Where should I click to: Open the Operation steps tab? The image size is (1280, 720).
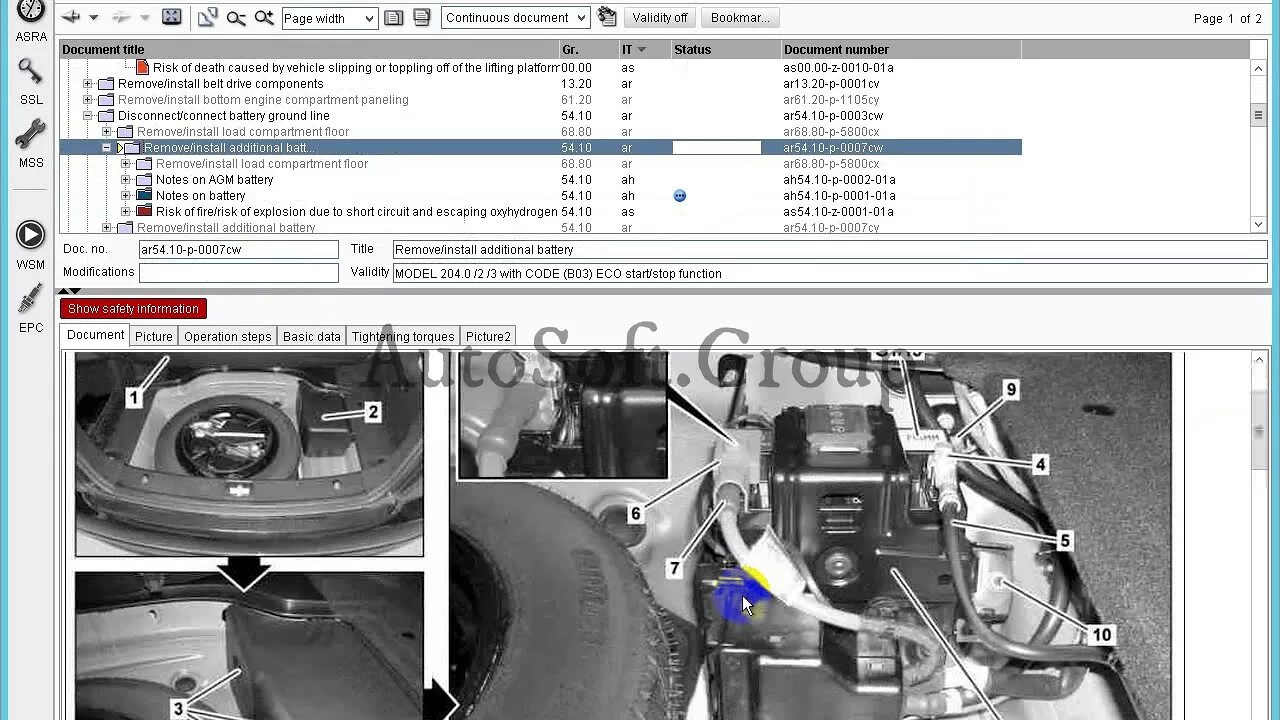(x=227, y=337)
